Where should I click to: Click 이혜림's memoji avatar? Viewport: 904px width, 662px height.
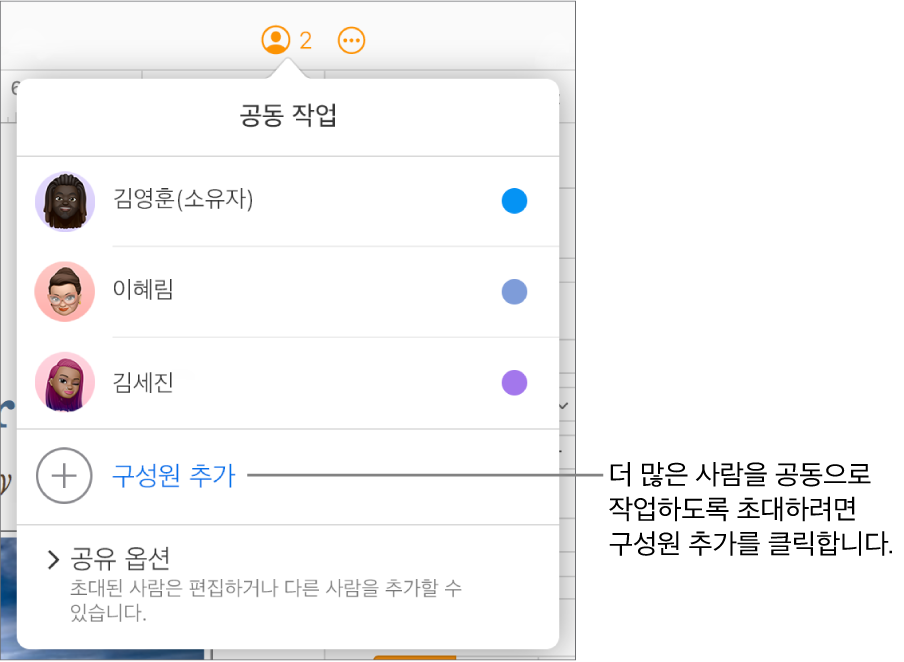pyautogui.click(x=64, y=291)
